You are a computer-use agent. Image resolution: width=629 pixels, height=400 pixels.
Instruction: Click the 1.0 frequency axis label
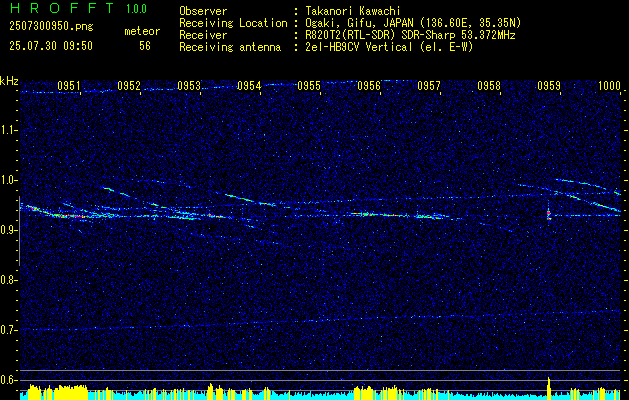8,180
